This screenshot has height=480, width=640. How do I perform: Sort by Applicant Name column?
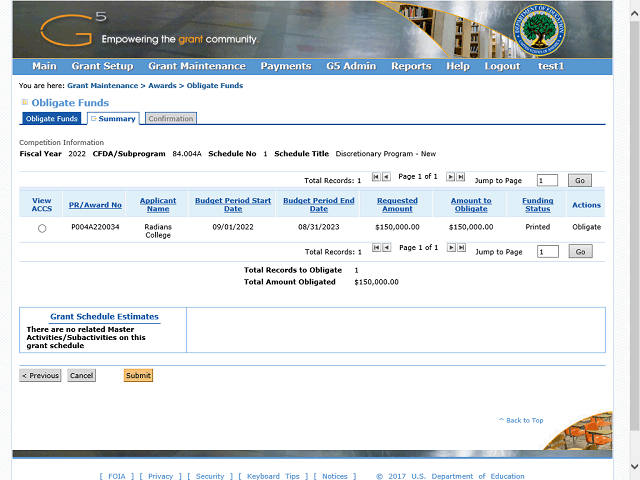tap(158, 204)
